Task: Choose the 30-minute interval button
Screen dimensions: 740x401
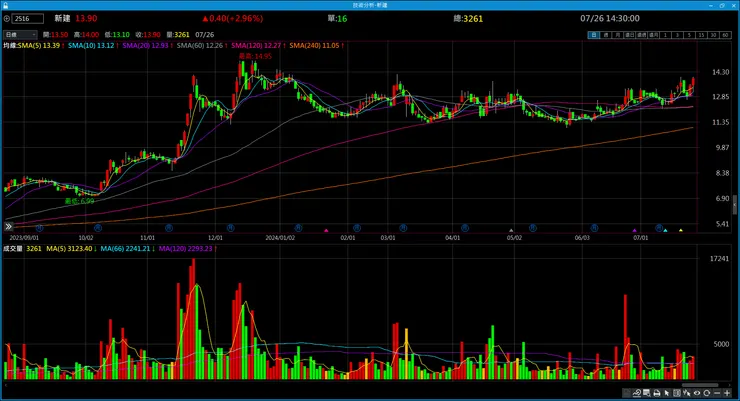Action: click(714, 35)
